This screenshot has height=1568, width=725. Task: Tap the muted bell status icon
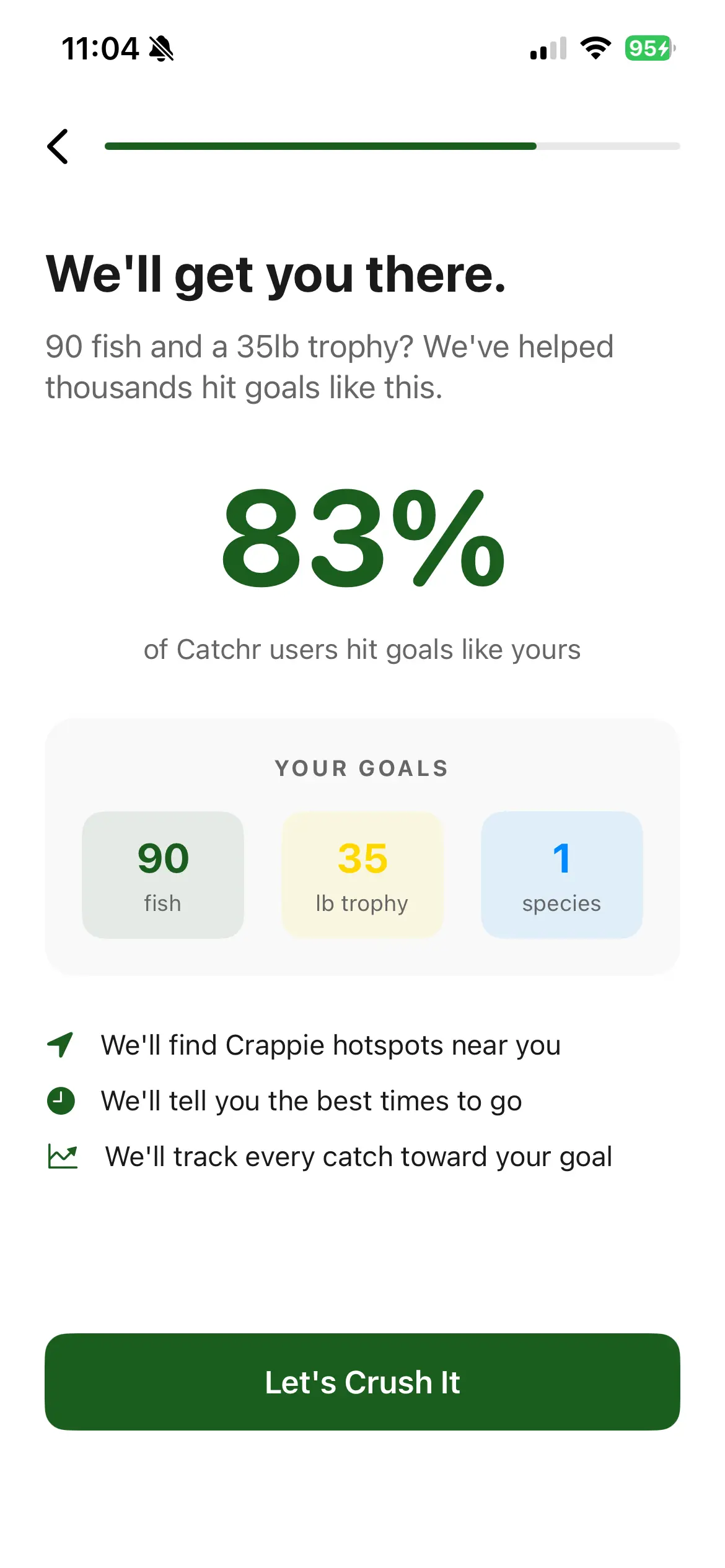click(x=161, y=48)
